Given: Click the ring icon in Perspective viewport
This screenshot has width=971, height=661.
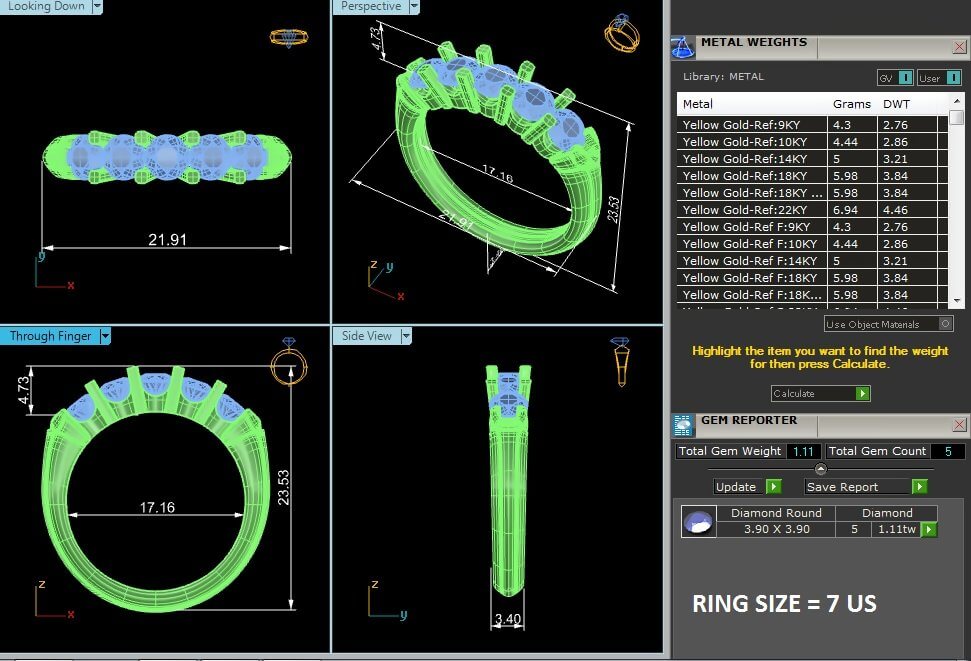Looking at the screenshot, I should click(621, 33).
